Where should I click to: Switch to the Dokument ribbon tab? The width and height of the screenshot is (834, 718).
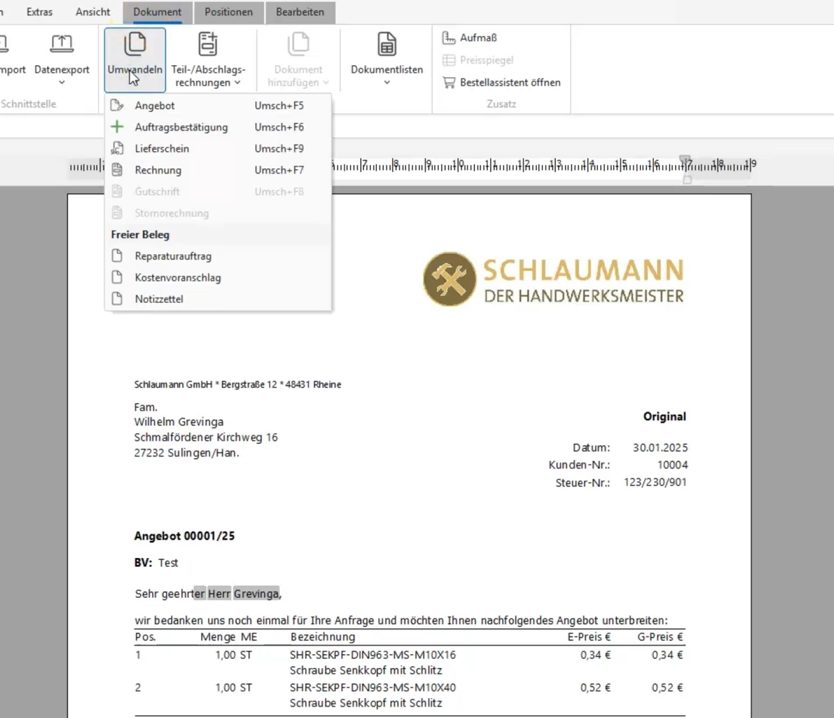157,12
